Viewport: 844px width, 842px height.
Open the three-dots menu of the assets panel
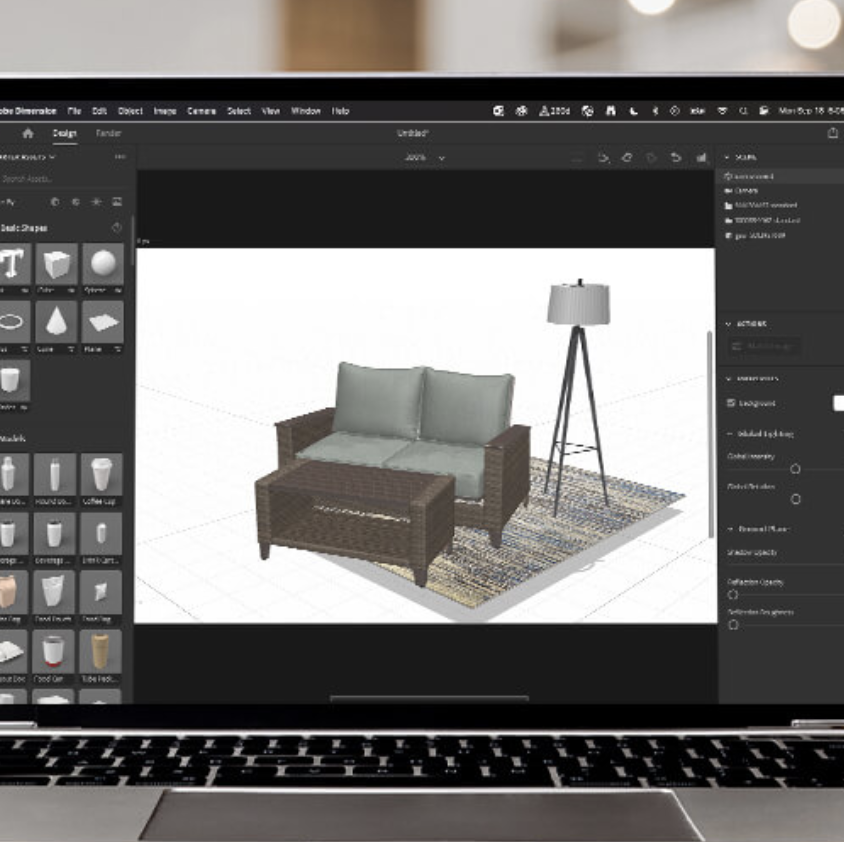pyautogui.click(x=120, y=157)
